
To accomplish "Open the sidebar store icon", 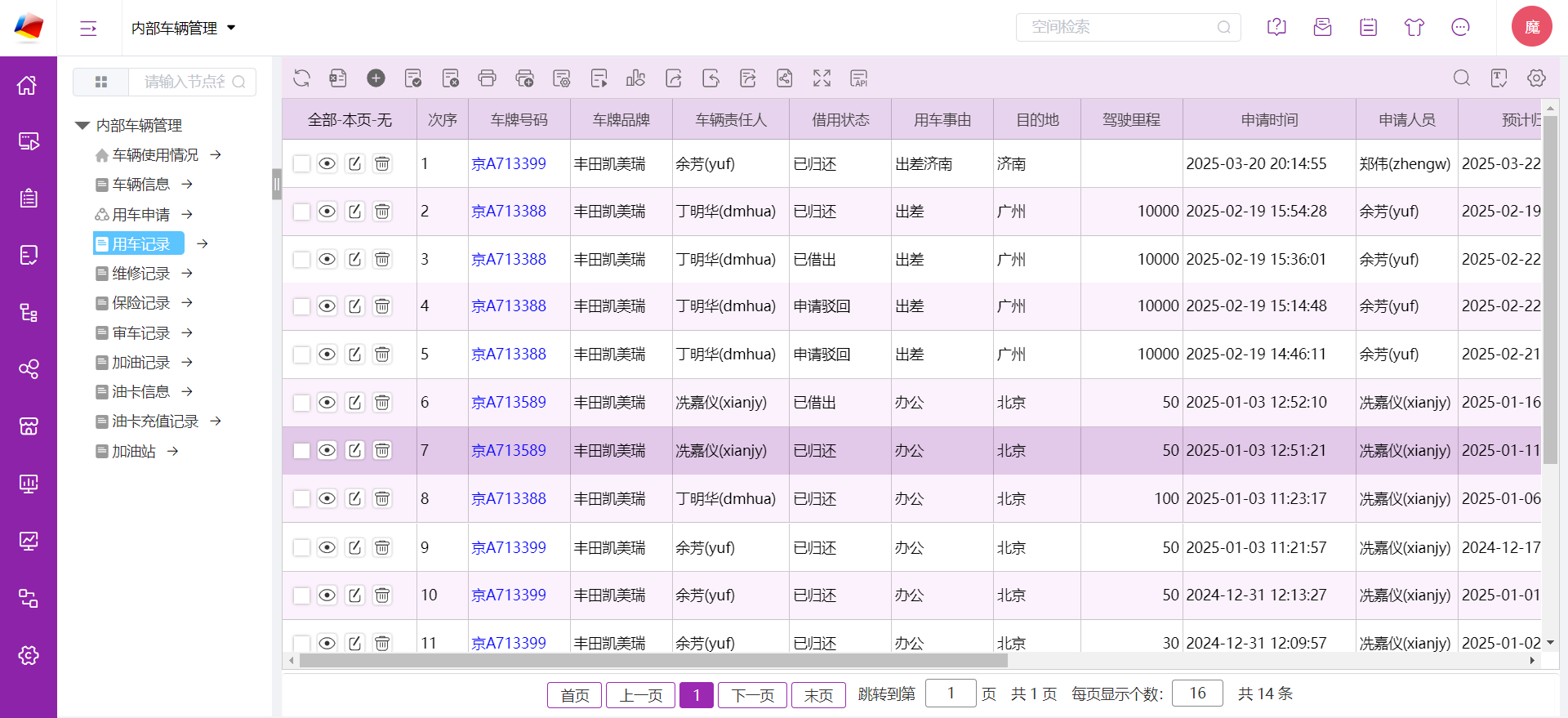I will click(x=28, y=426).
